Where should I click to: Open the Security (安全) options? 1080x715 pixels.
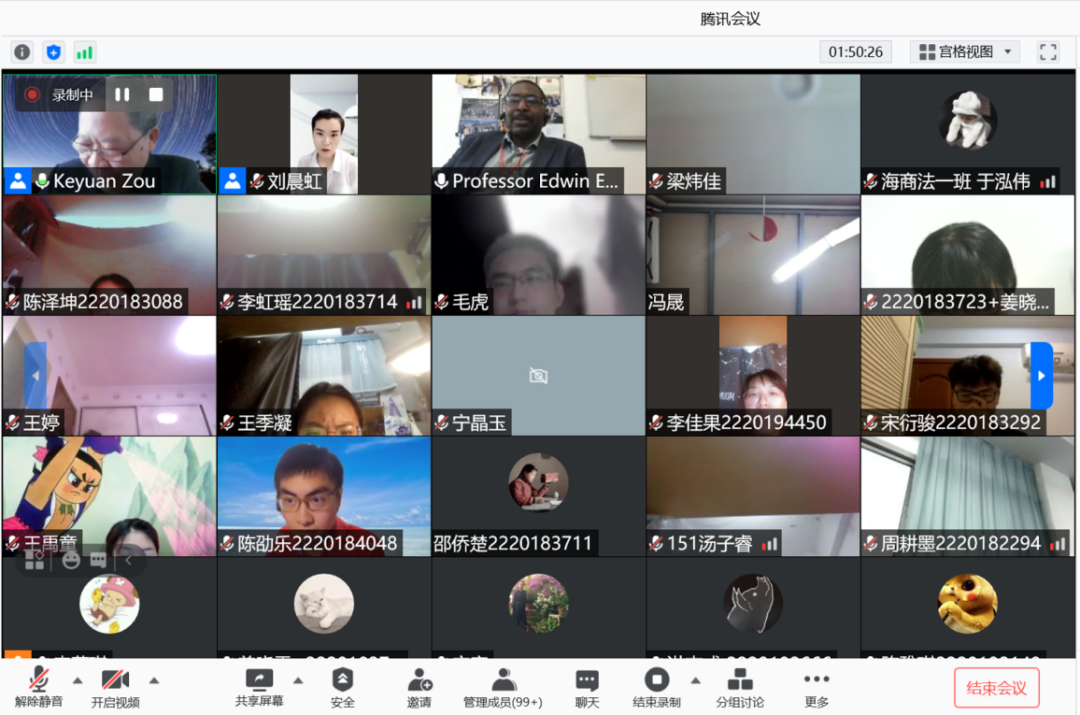pos(343,687)
